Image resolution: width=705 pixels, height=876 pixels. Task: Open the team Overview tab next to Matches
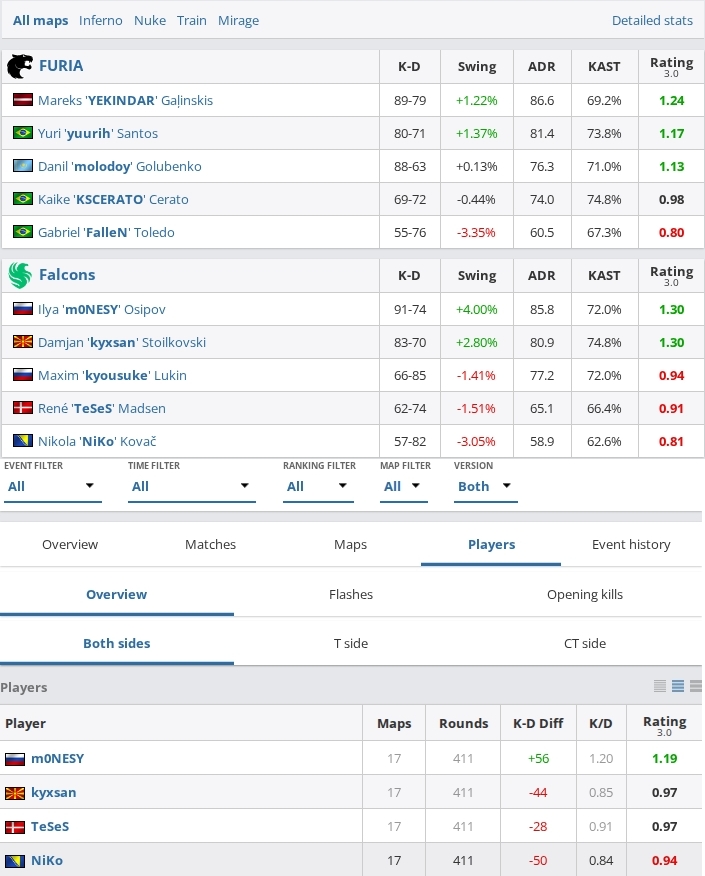[70, 544]
